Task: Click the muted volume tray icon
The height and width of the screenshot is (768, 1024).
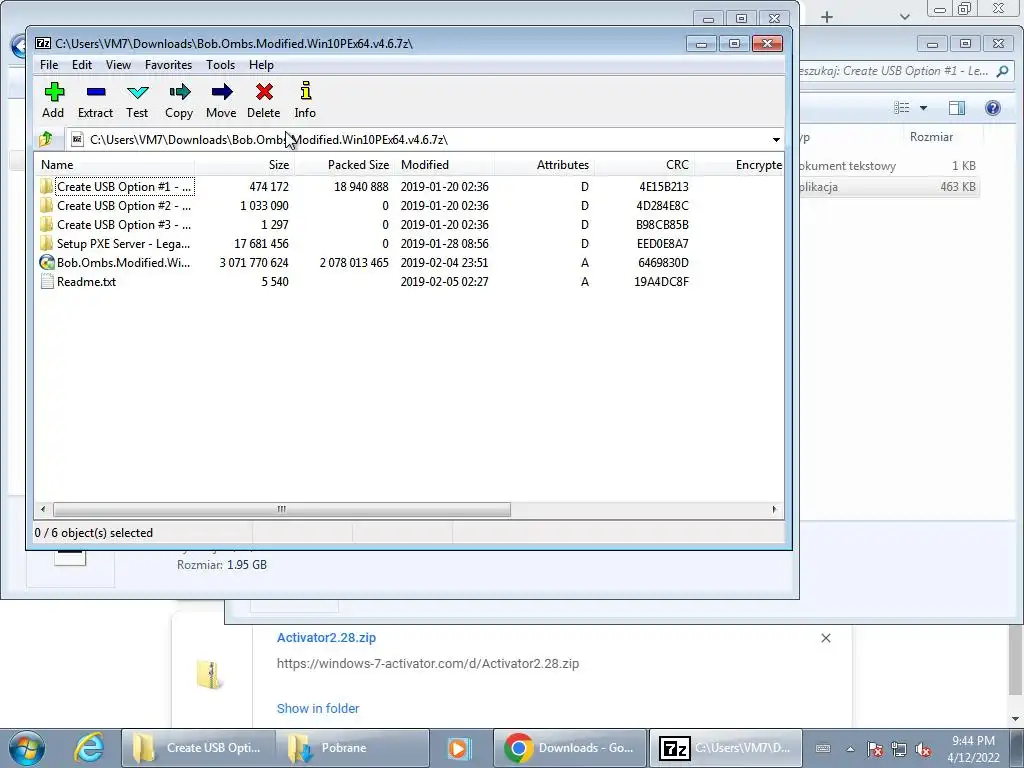Action: pyautogui.click(x=923, y=749)
